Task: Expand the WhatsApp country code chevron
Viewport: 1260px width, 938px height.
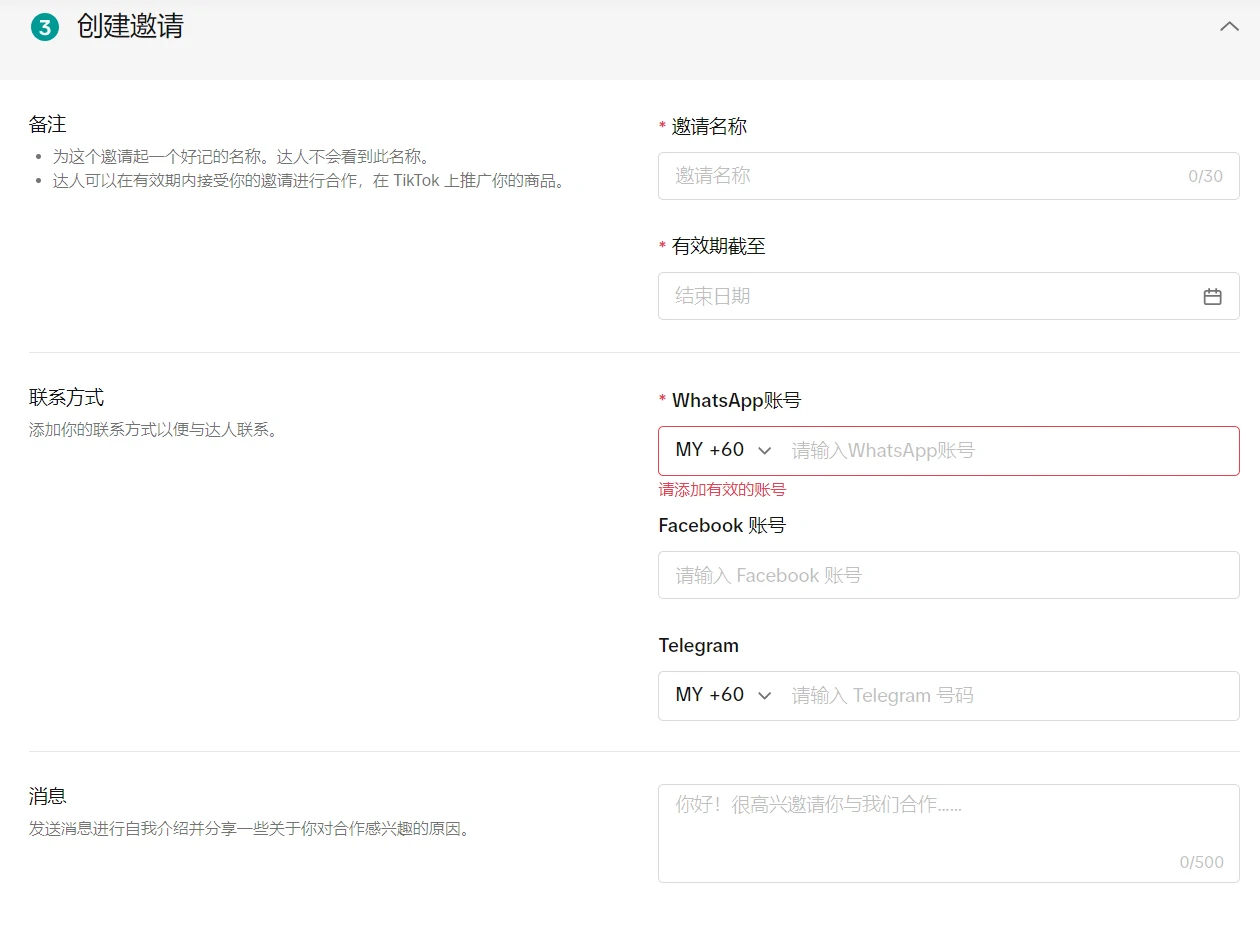Action: 765,451
